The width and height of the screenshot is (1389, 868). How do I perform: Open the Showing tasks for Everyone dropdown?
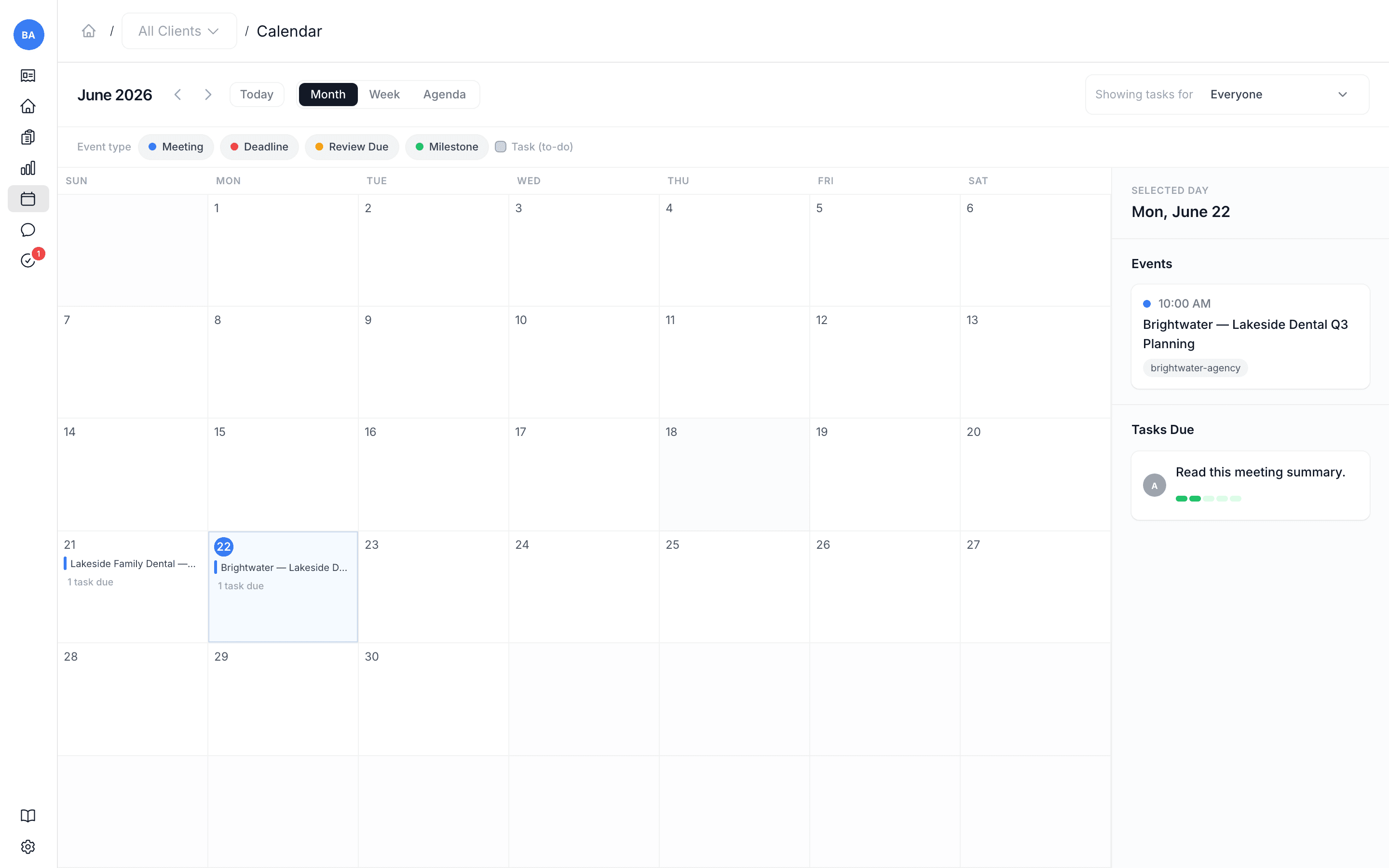pos(1226,95)
